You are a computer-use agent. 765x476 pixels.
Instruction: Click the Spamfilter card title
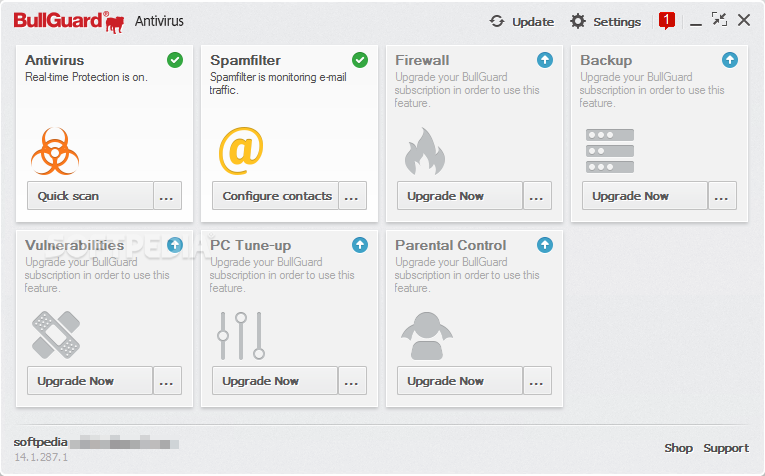coord(245,60)
